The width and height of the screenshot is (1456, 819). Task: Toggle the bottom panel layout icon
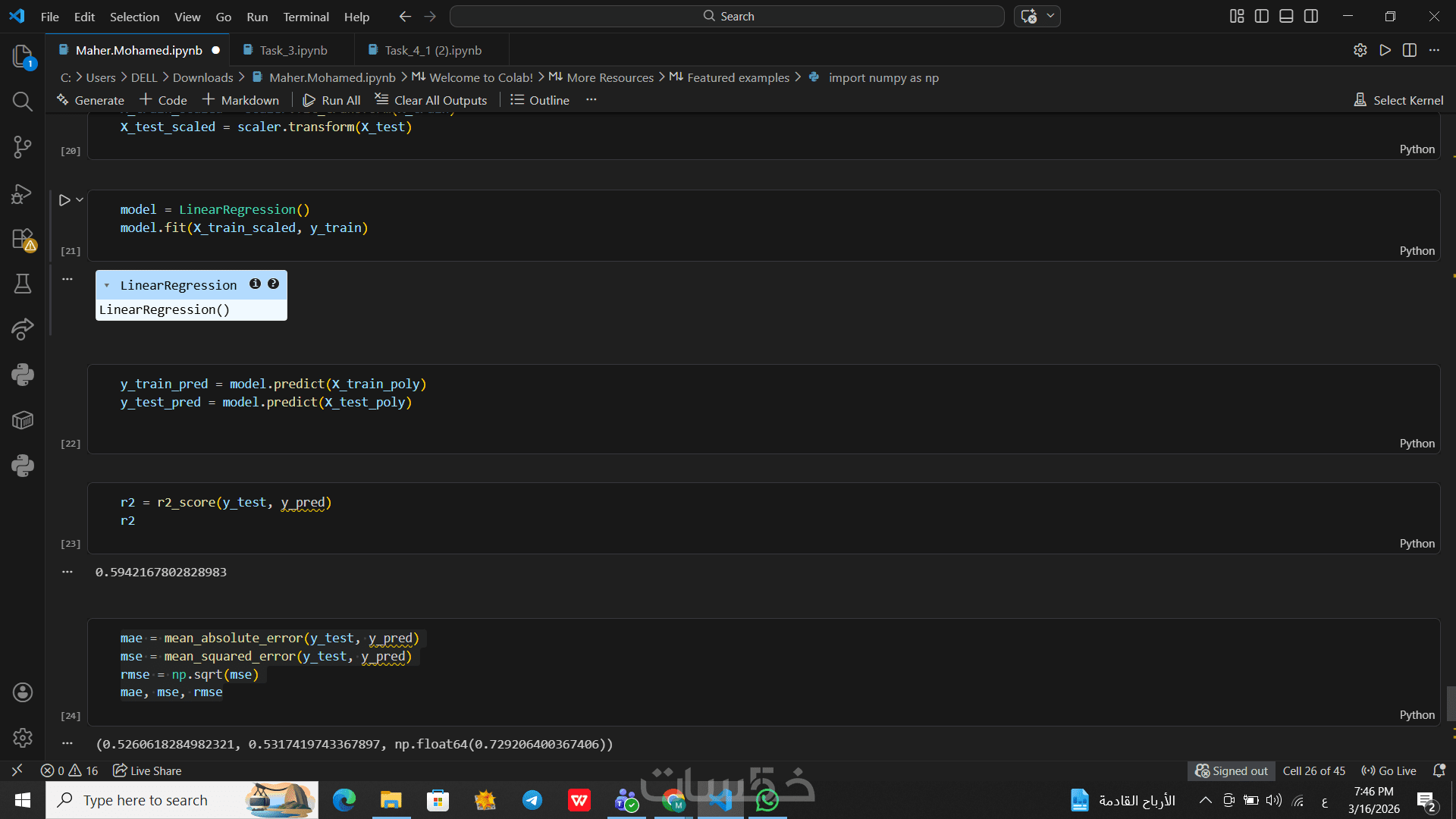pyautogui.click(x=1286, y=16)
